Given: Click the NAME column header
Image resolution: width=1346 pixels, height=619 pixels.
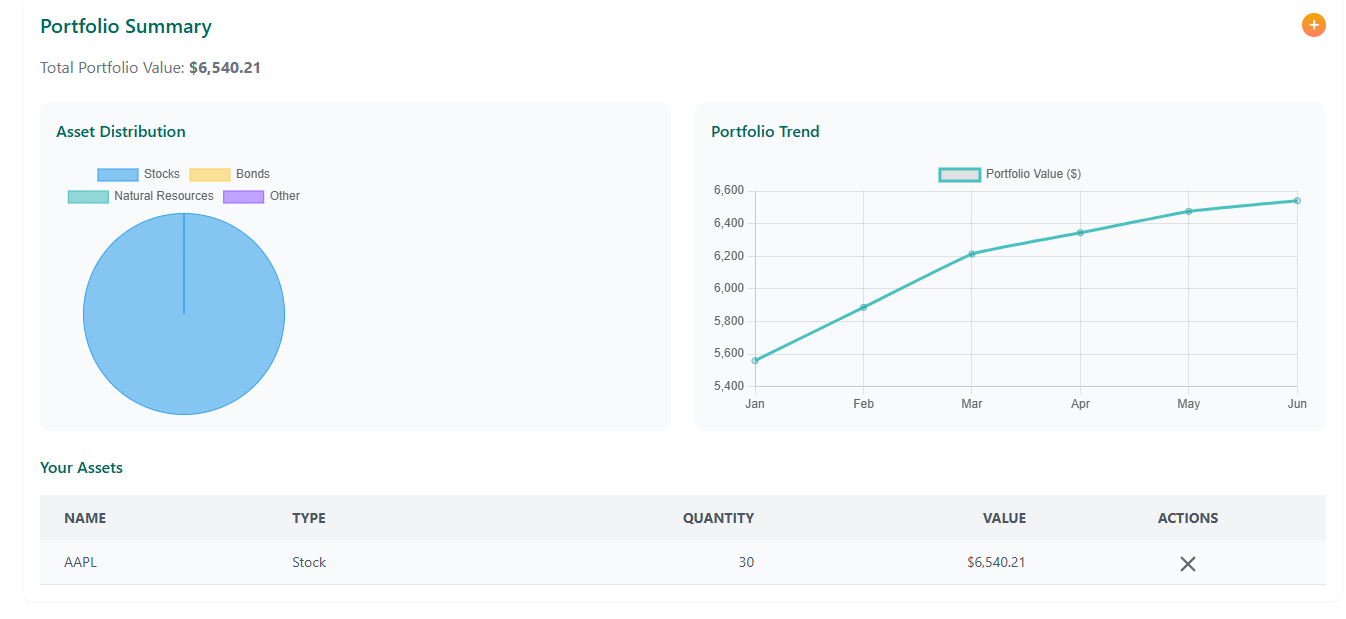Looking at the screenshot, I should click(x=85, y=518).
